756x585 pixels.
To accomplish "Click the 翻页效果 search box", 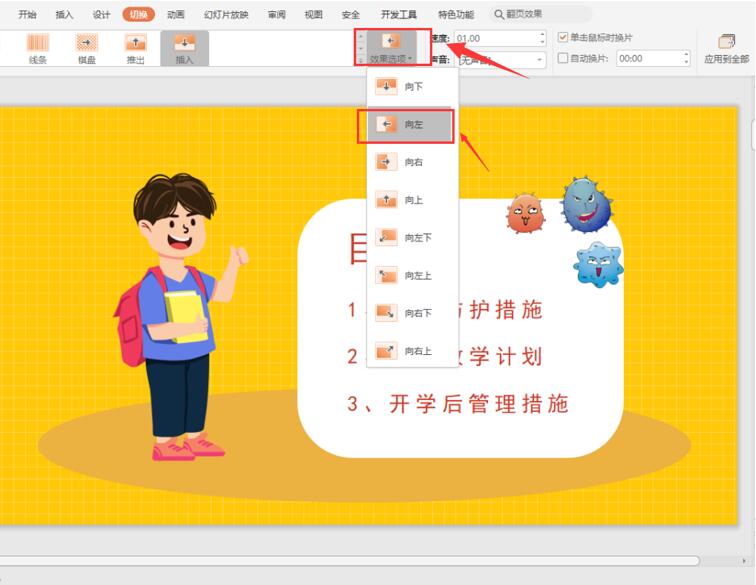I will (x=540, y=14).
